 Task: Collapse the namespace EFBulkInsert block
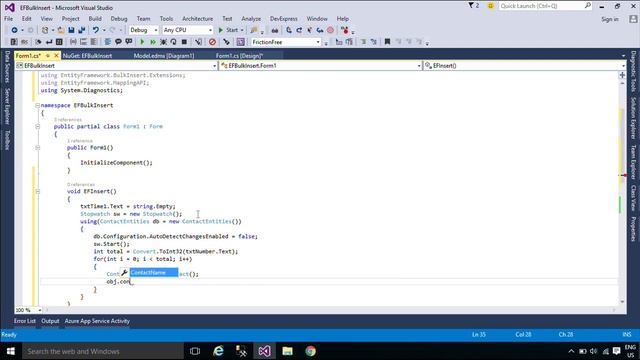click(x=38, y=105)
